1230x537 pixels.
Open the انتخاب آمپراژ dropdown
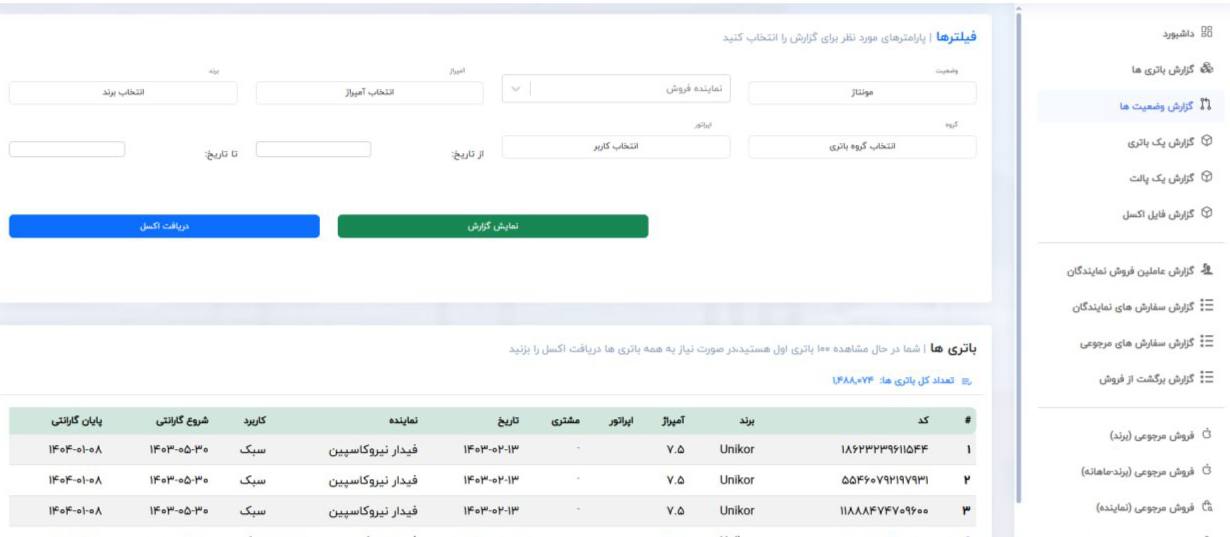click(369, 92)
